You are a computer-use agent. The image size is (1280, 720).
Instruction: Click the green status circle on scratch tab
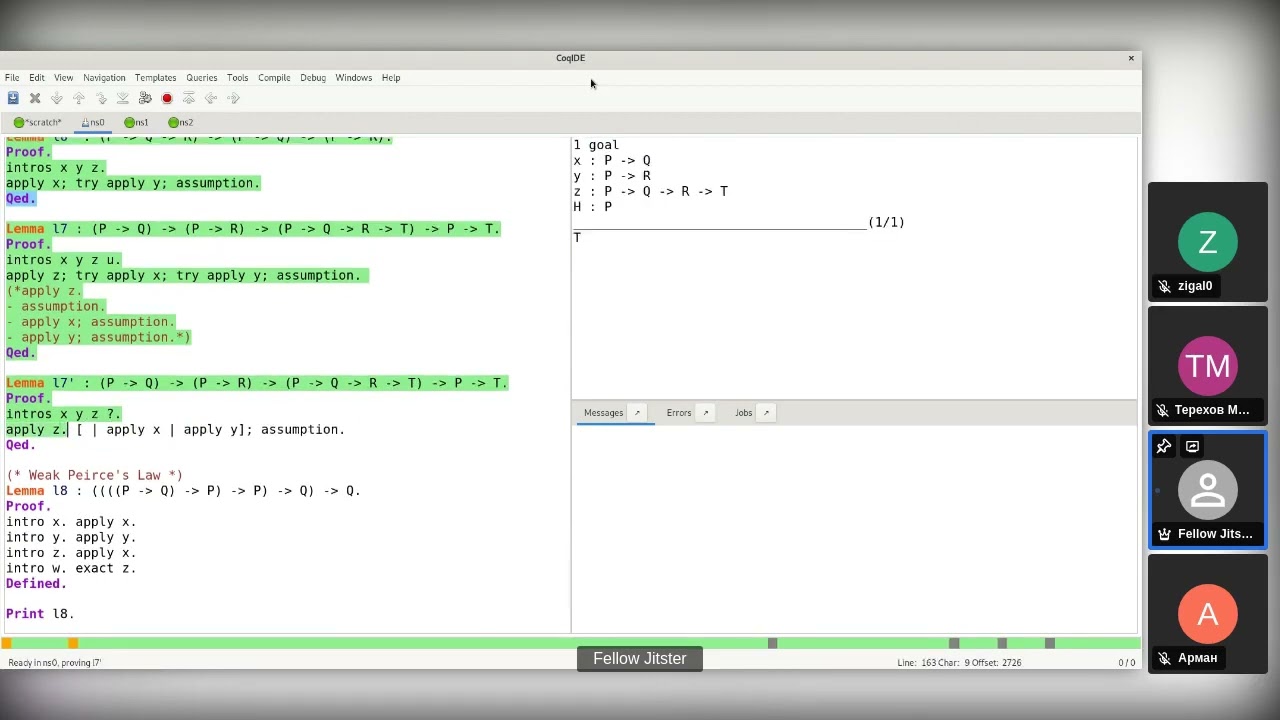pos(19,123)
